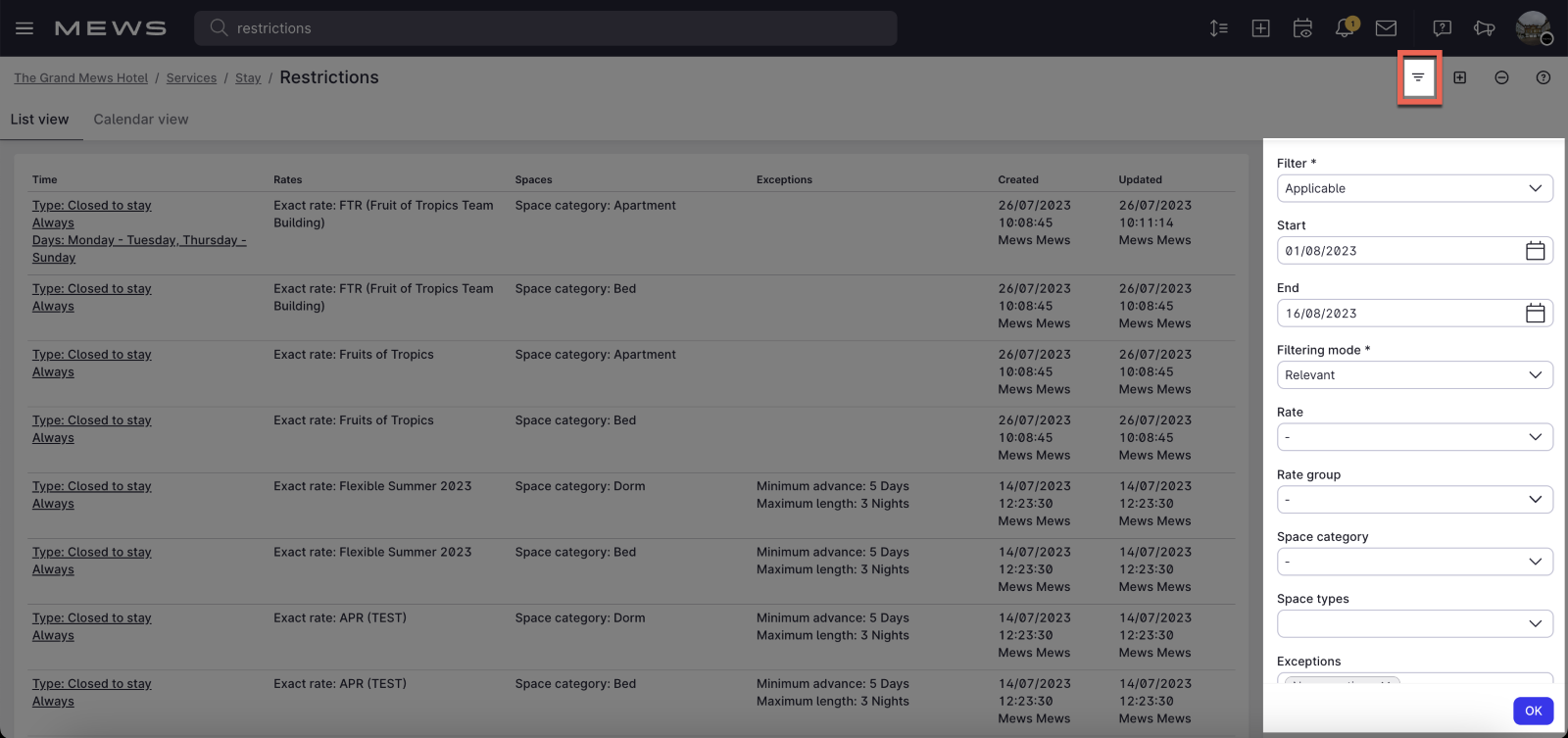Click the search field containing restrictions
The image size is (1568, 738).
pos(545,28)
